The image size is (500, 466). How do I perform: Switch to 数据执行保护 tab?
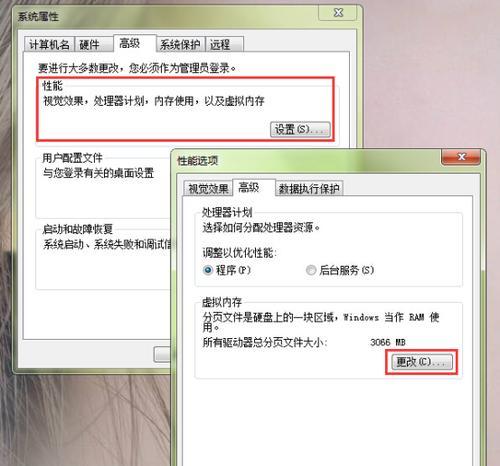[x=309, y=189]
